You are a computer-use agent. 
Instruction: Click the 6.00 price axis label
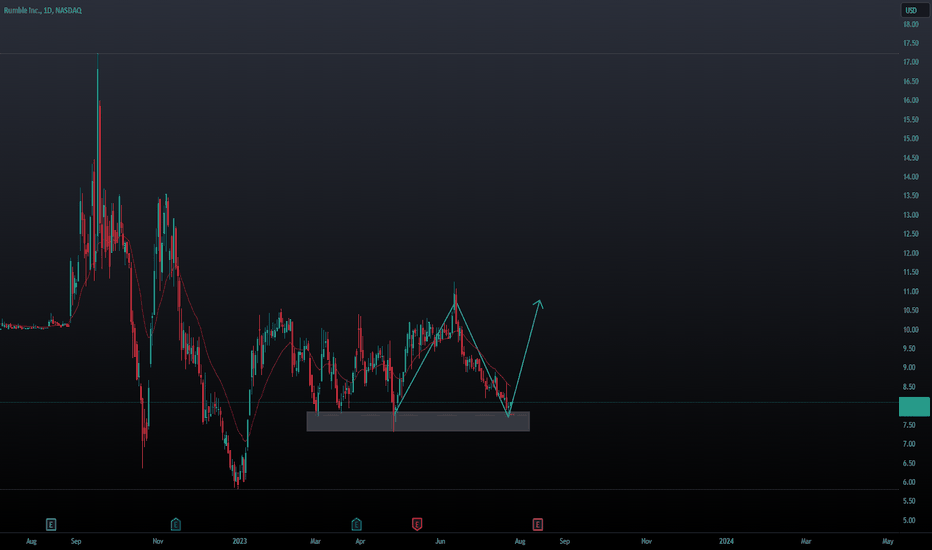click(x=909, y=482)
